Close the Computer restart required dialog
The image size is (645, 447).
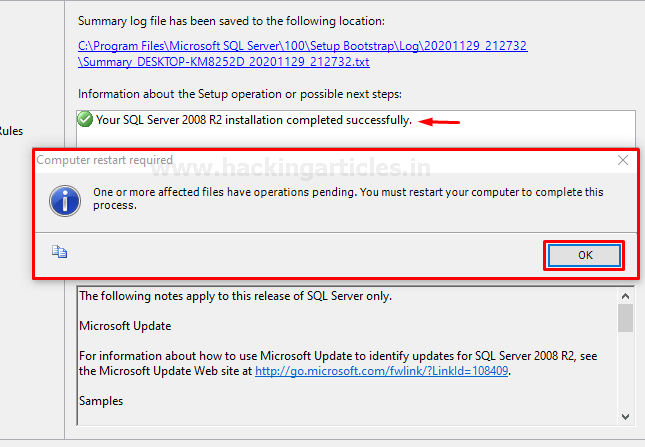[623, 160]
